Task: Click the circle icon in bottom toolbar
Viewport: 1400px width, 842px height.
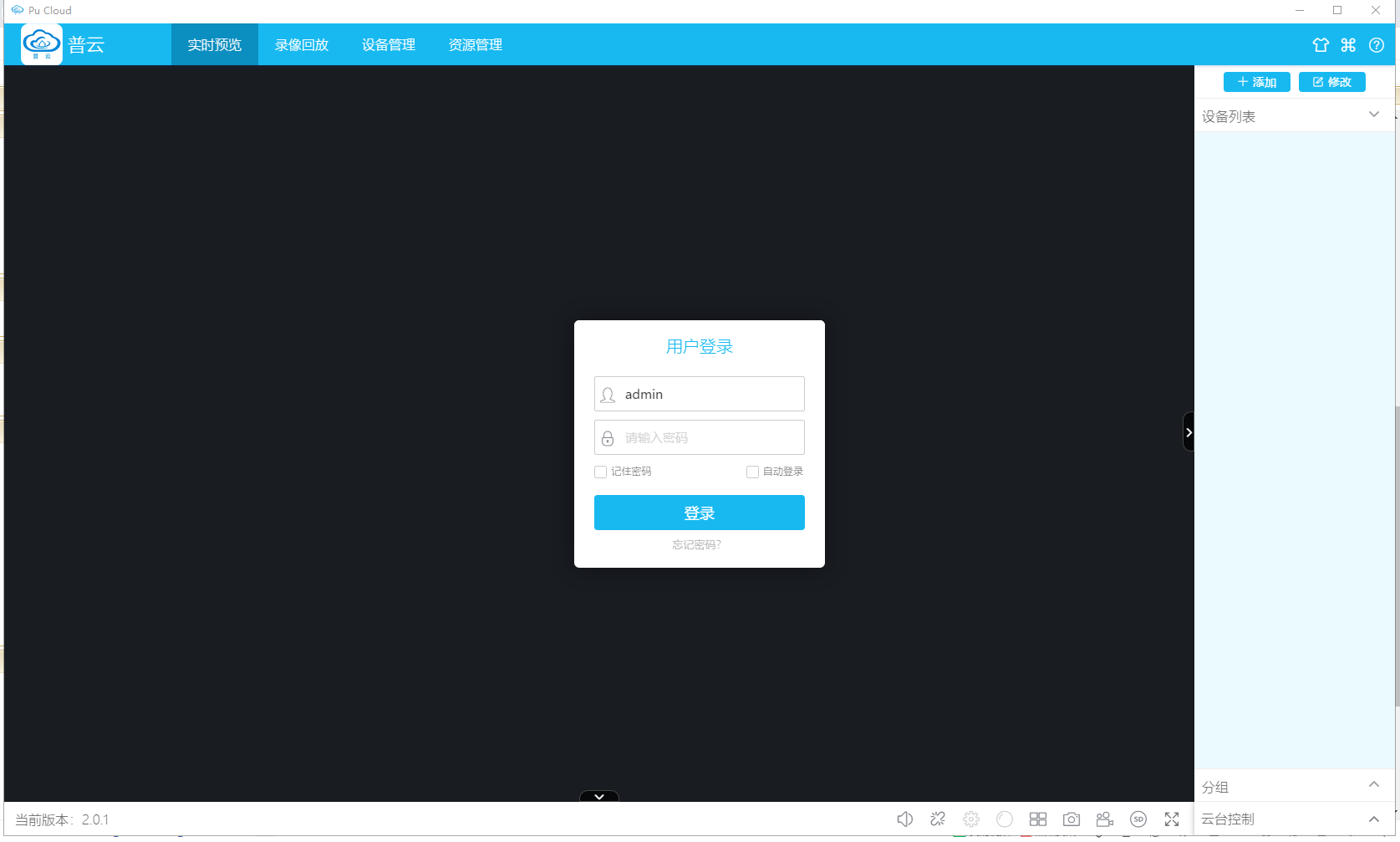Action: (1005, 819)
